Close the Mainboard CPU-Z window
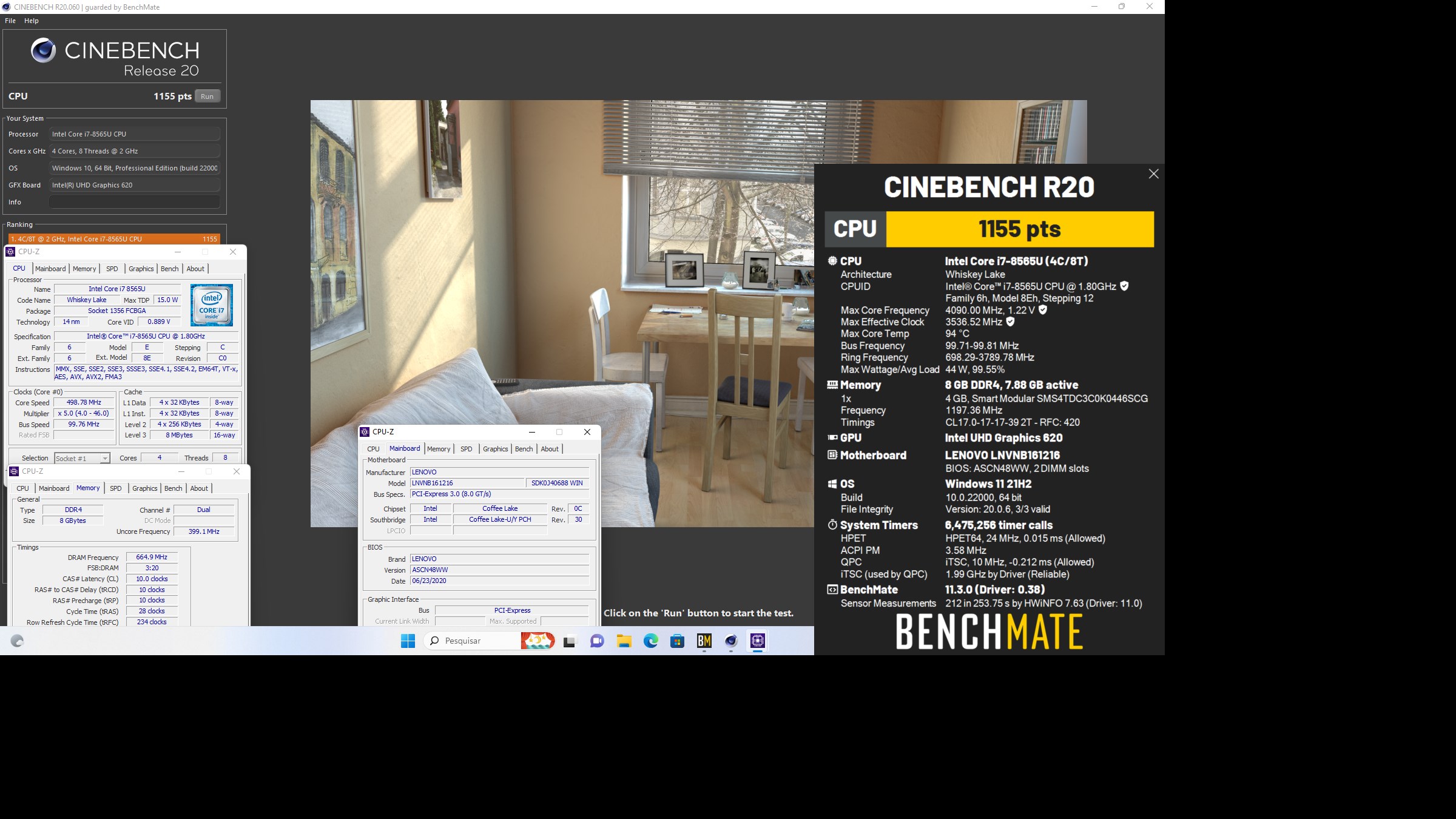 587,432
